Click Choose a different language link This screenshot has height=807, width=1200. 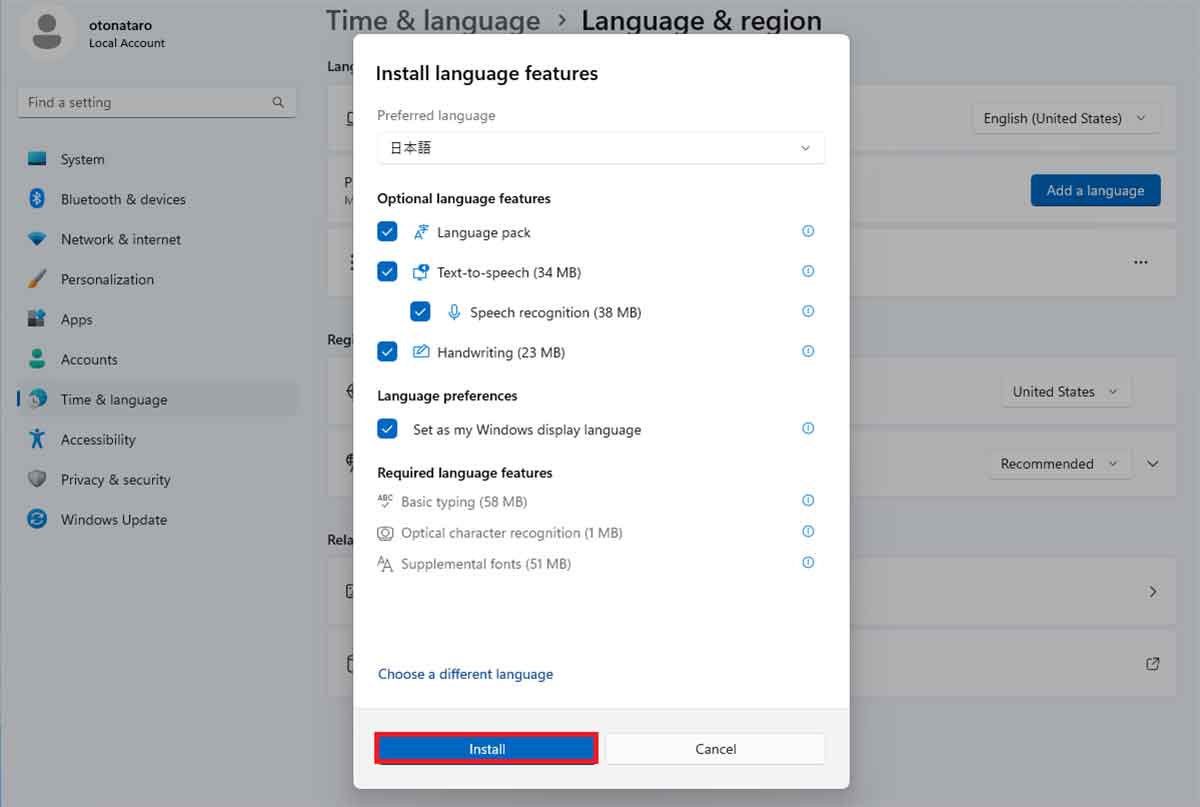click(465, 674)
